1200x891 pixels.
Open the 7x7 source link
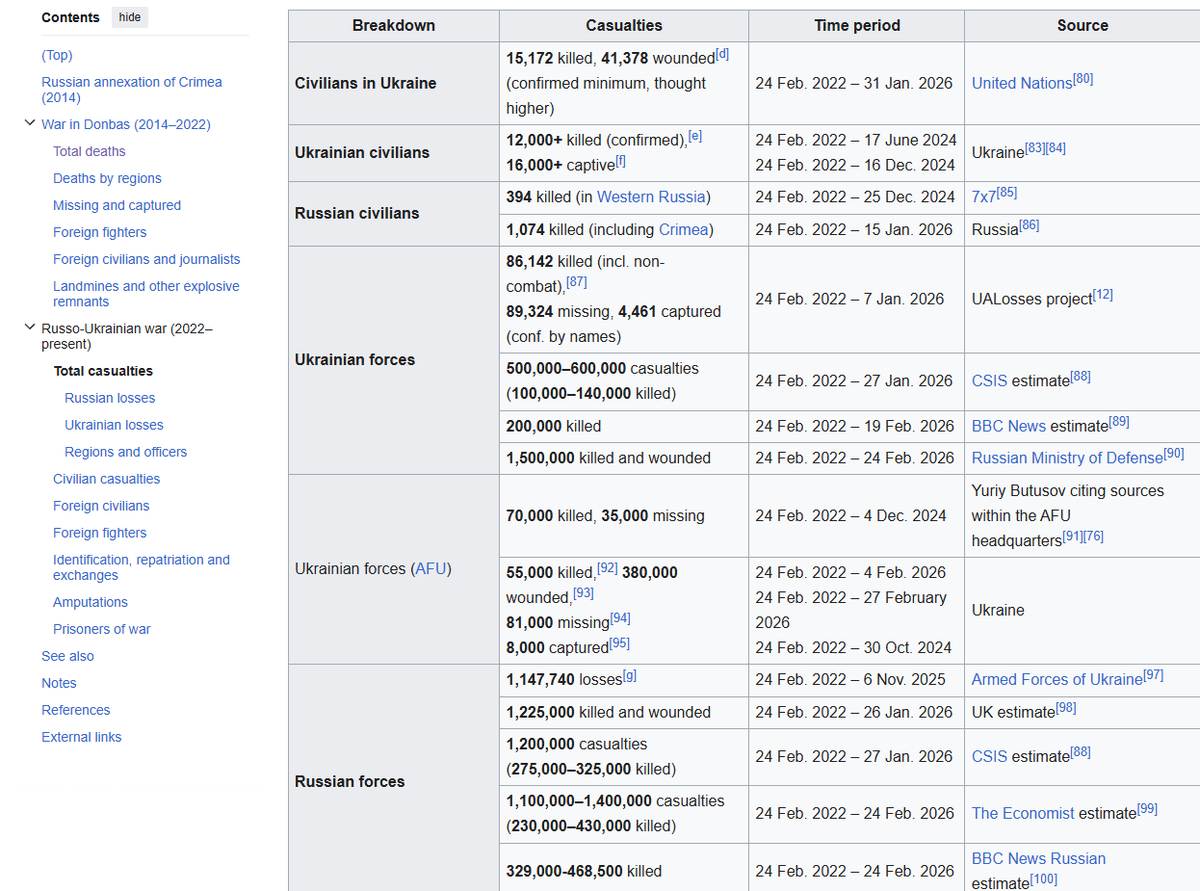point(984,197)
